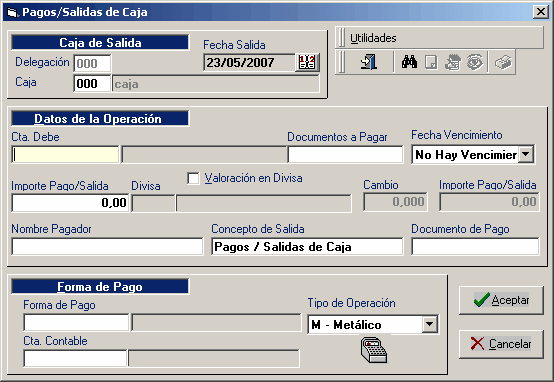Screen dimensions: 554x382
Task: Click the greyed person at computer icon
Action: click(x=453, y=63)
